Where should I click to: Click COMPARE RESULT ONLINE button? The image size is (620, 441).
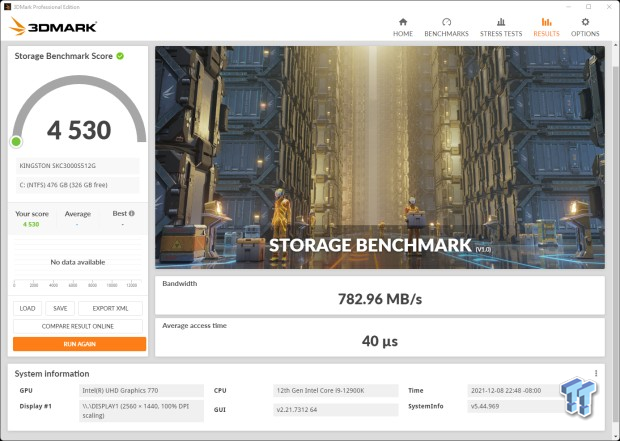point(79,326)
